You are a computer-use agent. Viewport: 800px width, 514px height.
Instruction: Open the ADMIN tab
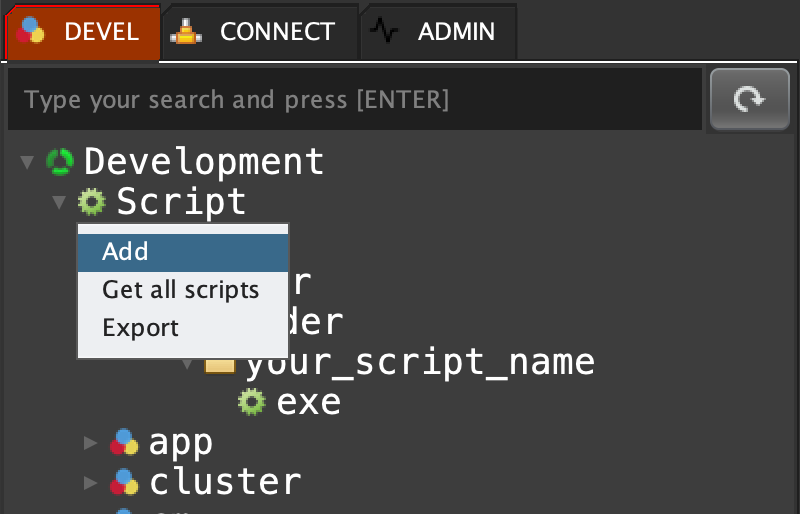click(x=438, y=32)
